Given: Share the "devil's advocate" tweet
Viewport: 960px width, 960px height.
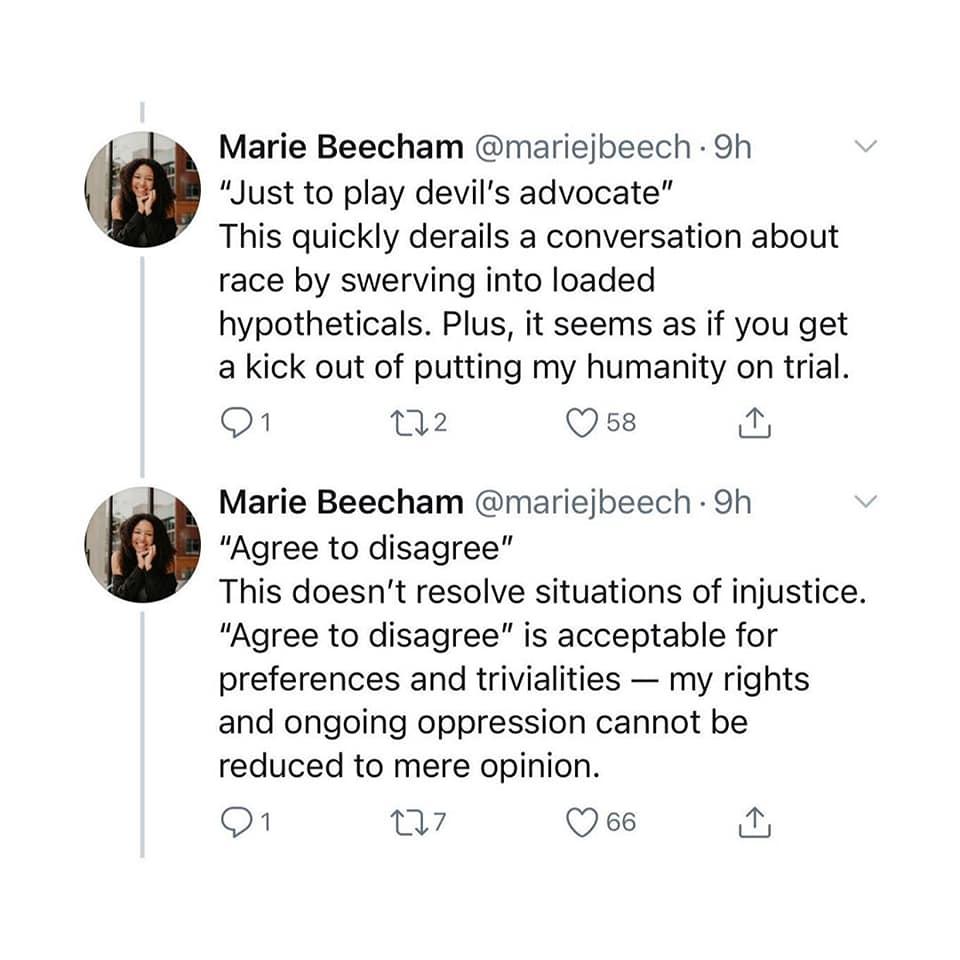Looking at the screenshot, I should coord(755,424).
